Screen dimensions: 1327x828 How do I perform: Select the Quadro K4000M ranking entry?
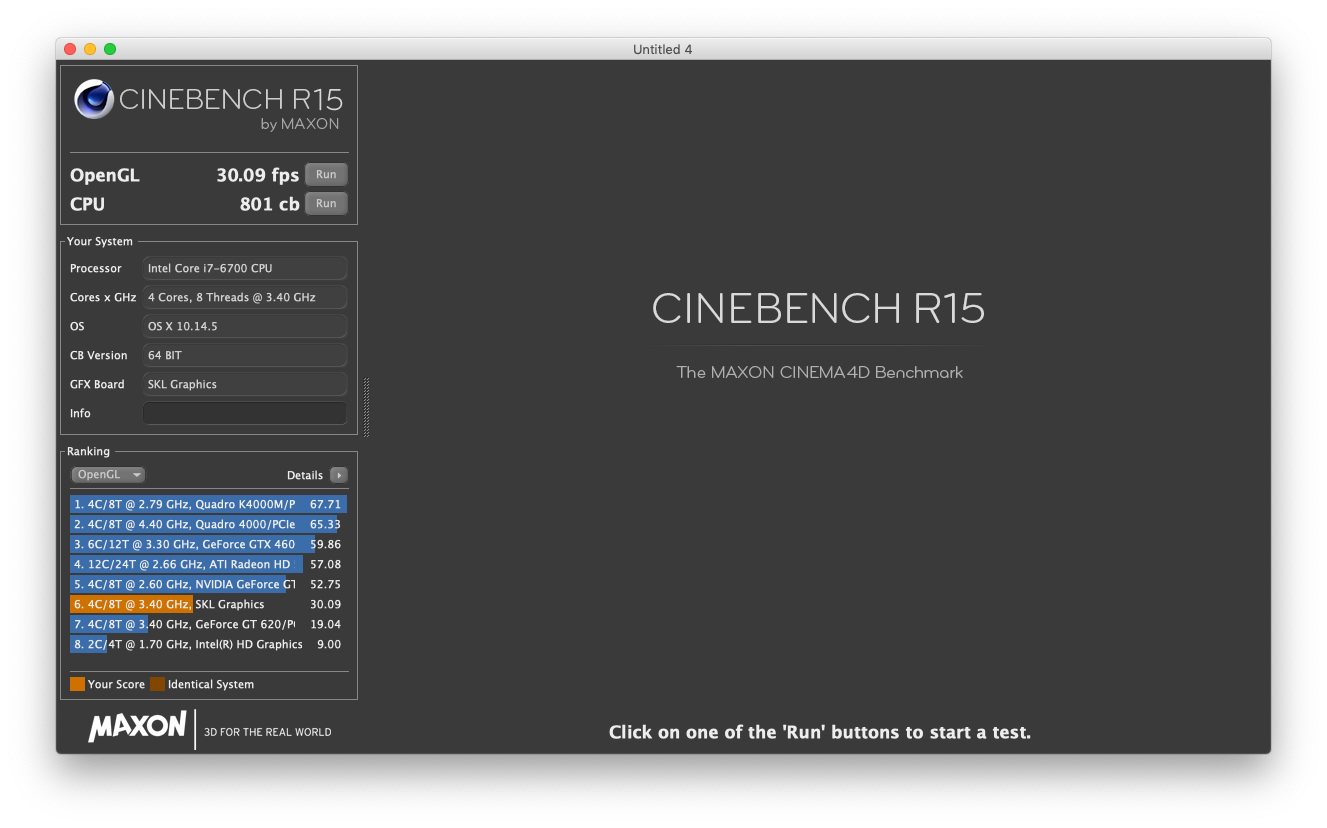point(208,504)
